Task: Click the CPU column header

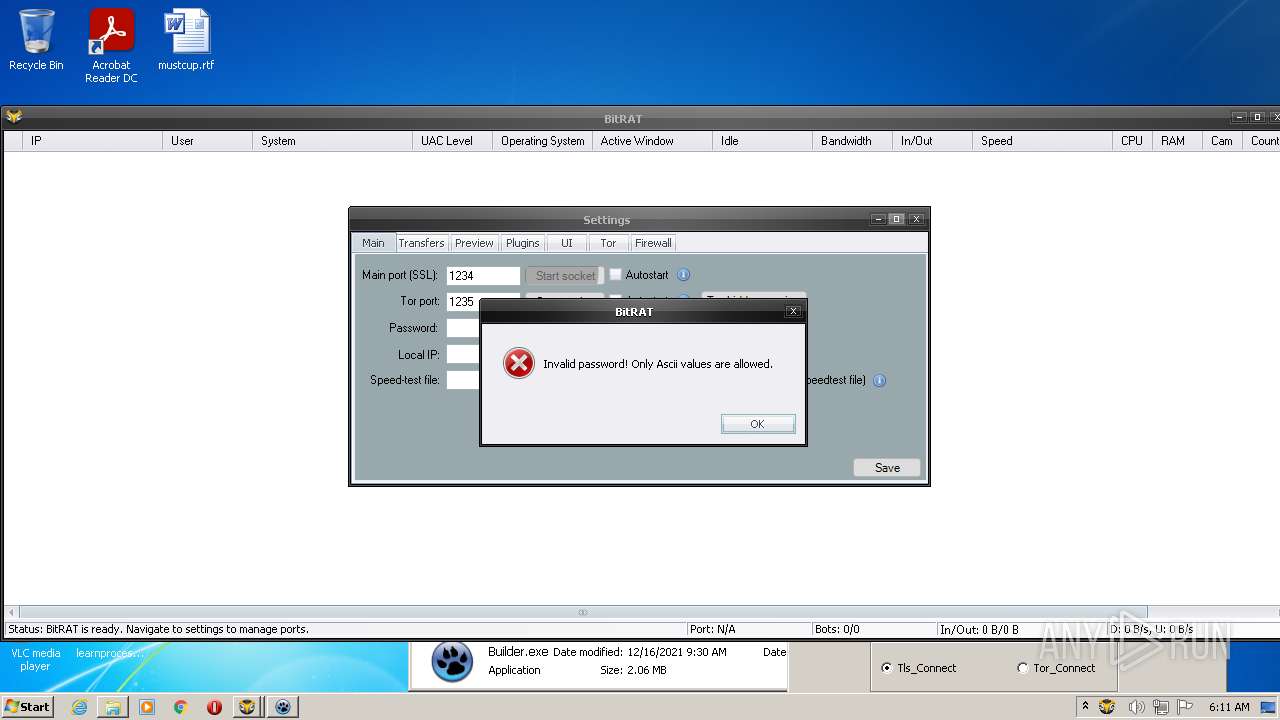Action: pos(1132,141)
